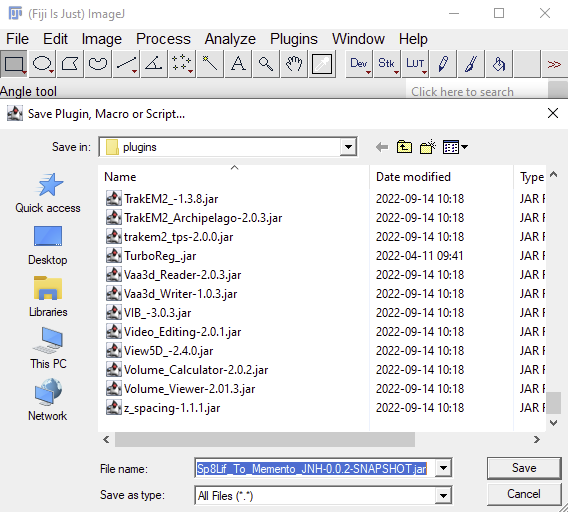Screen dimensions: 568x512
Task: Click the Cancel button
Action: [x=524, y=494]
